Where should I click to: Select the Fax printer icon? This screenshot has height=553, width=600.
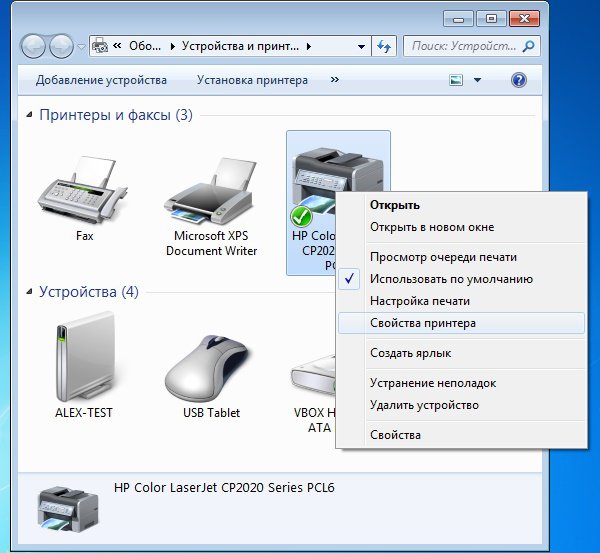(82, 191)
